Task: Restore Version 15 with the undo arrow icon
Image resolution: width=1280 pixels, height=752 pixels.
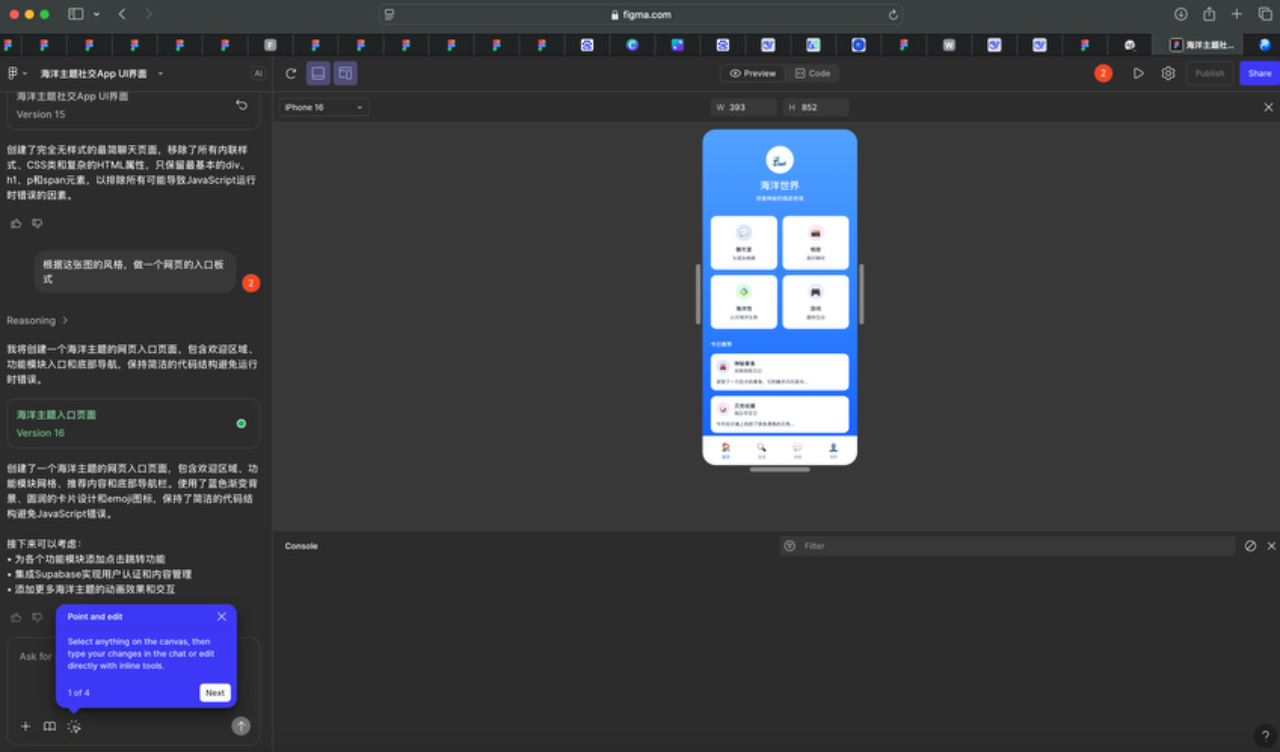Action: point(241,105)
